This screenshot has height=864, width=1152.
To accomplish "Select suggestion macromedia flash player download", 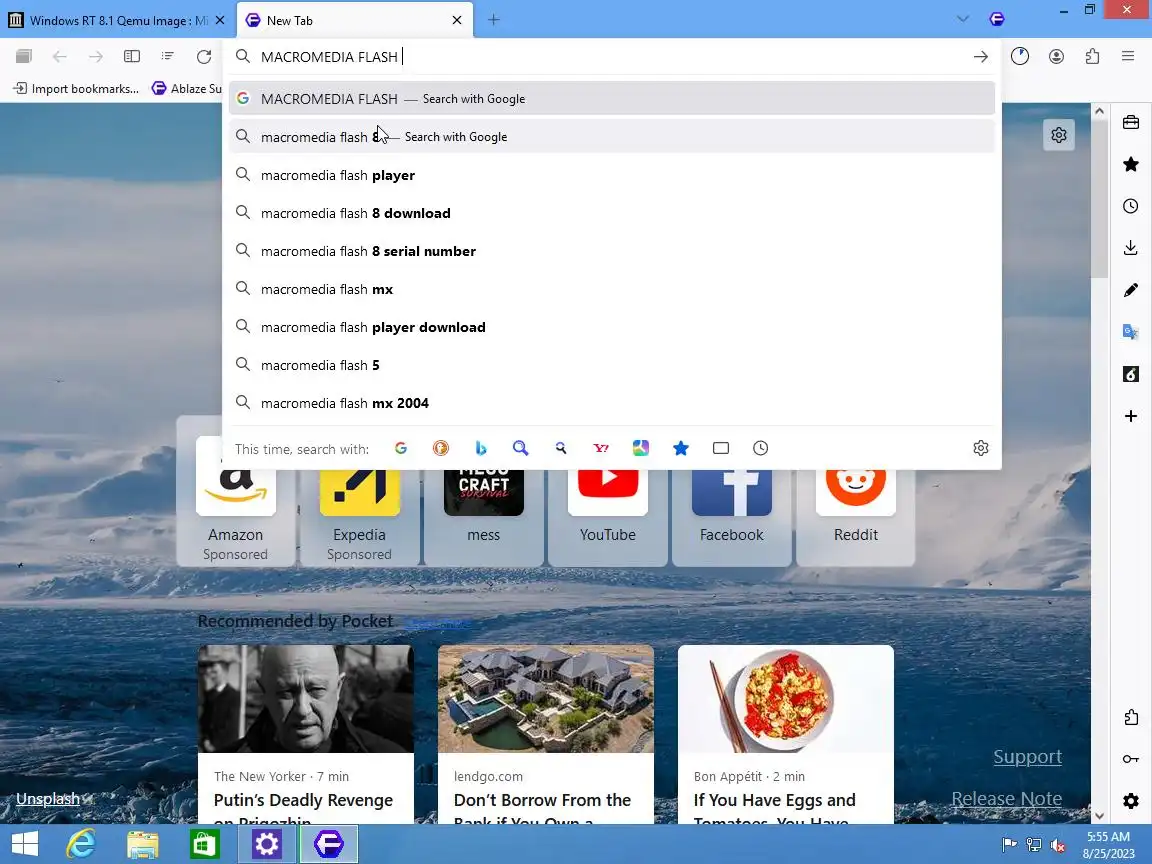I will tap(611, 328).
